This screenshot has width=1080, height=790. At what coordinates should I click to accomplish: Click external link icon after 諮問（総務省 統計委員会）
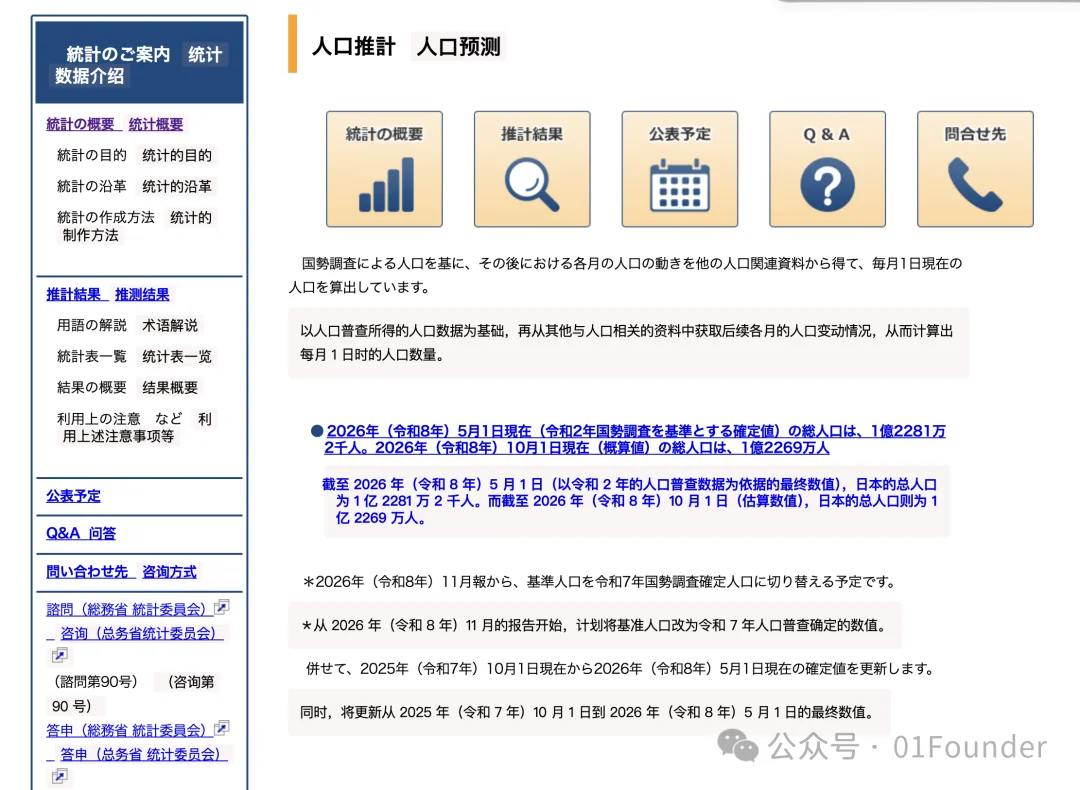(222, 607)
